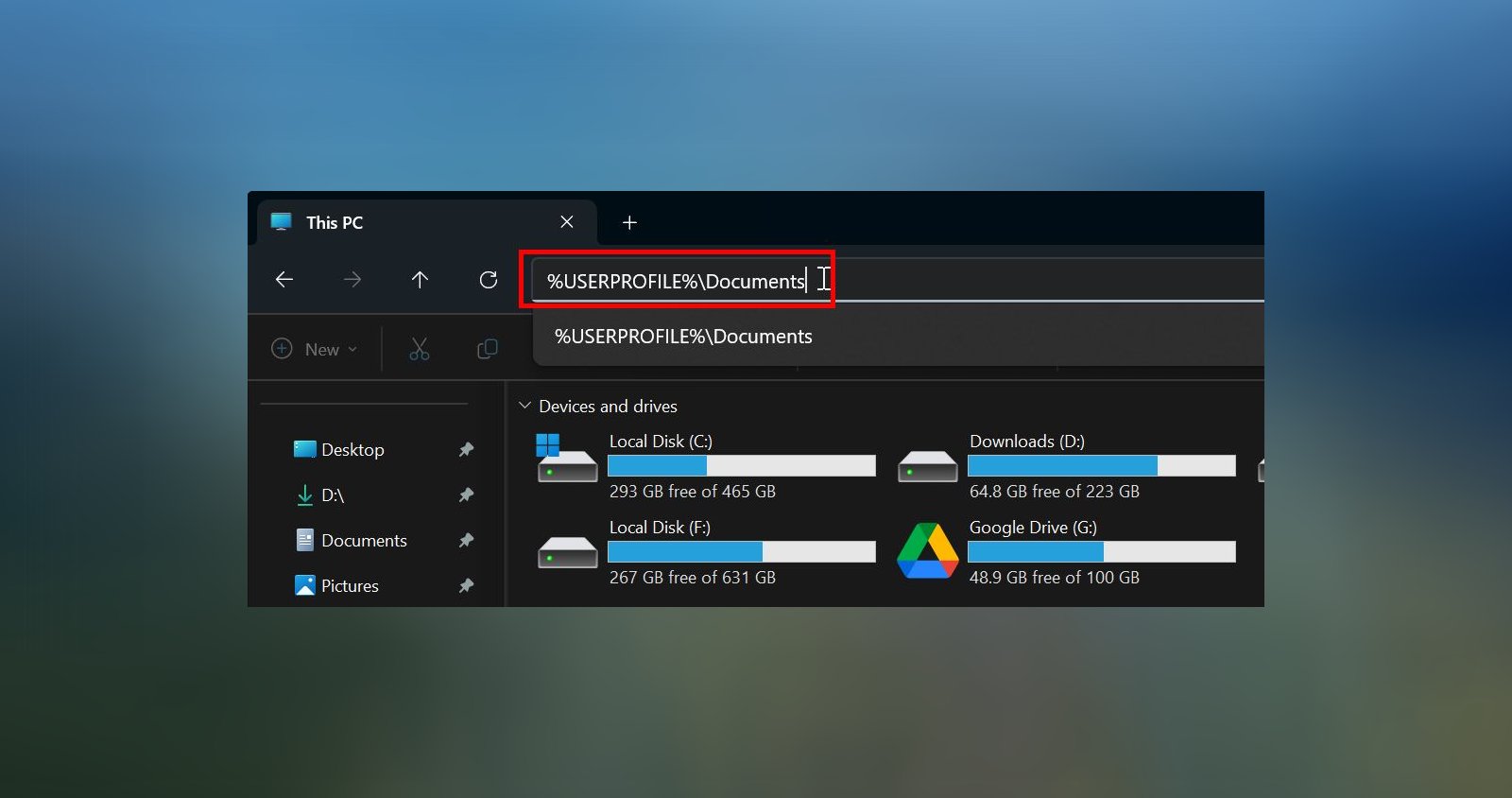Navigate up one folder level
The height and width of the screenshot is (798, 1512).
[421, 280]
